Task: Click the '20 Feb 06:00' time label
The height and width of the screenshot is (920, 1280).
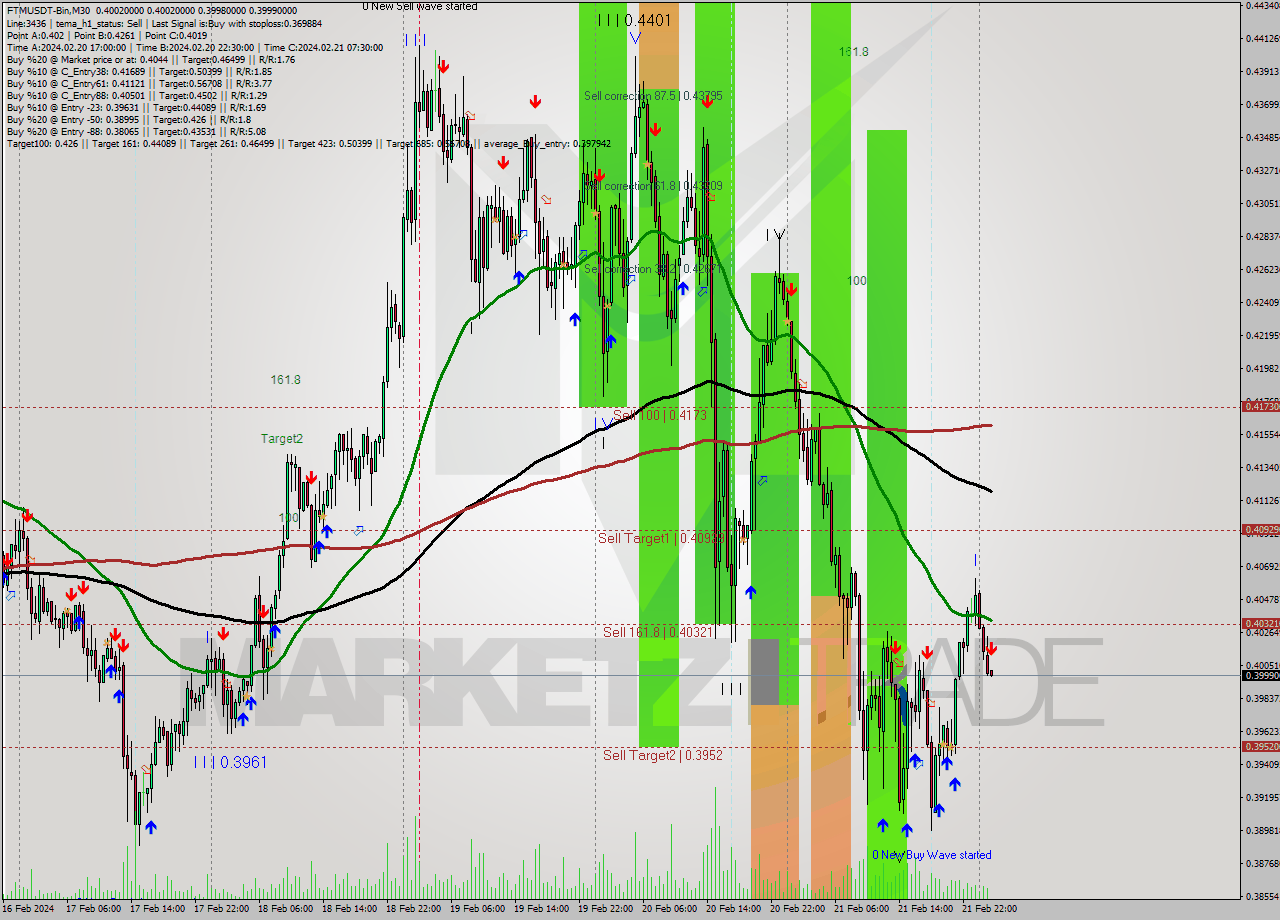Action: pyautogui.click(x=669, y=909)
